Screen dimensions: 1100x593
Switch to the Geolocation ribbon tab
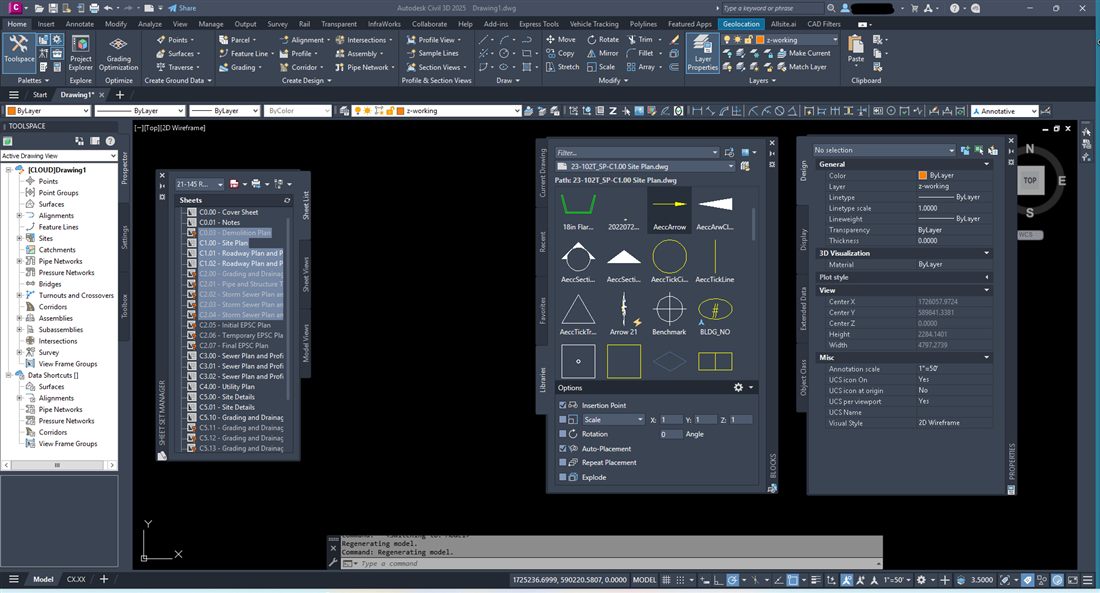pyautogui.click(x=742, y=24)
